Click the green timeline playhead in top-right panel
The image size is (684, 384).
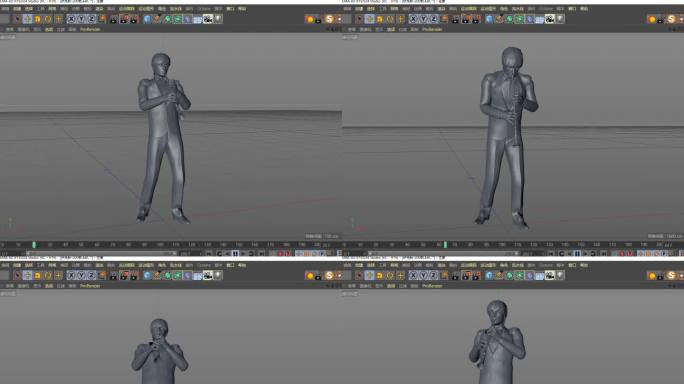445,245
